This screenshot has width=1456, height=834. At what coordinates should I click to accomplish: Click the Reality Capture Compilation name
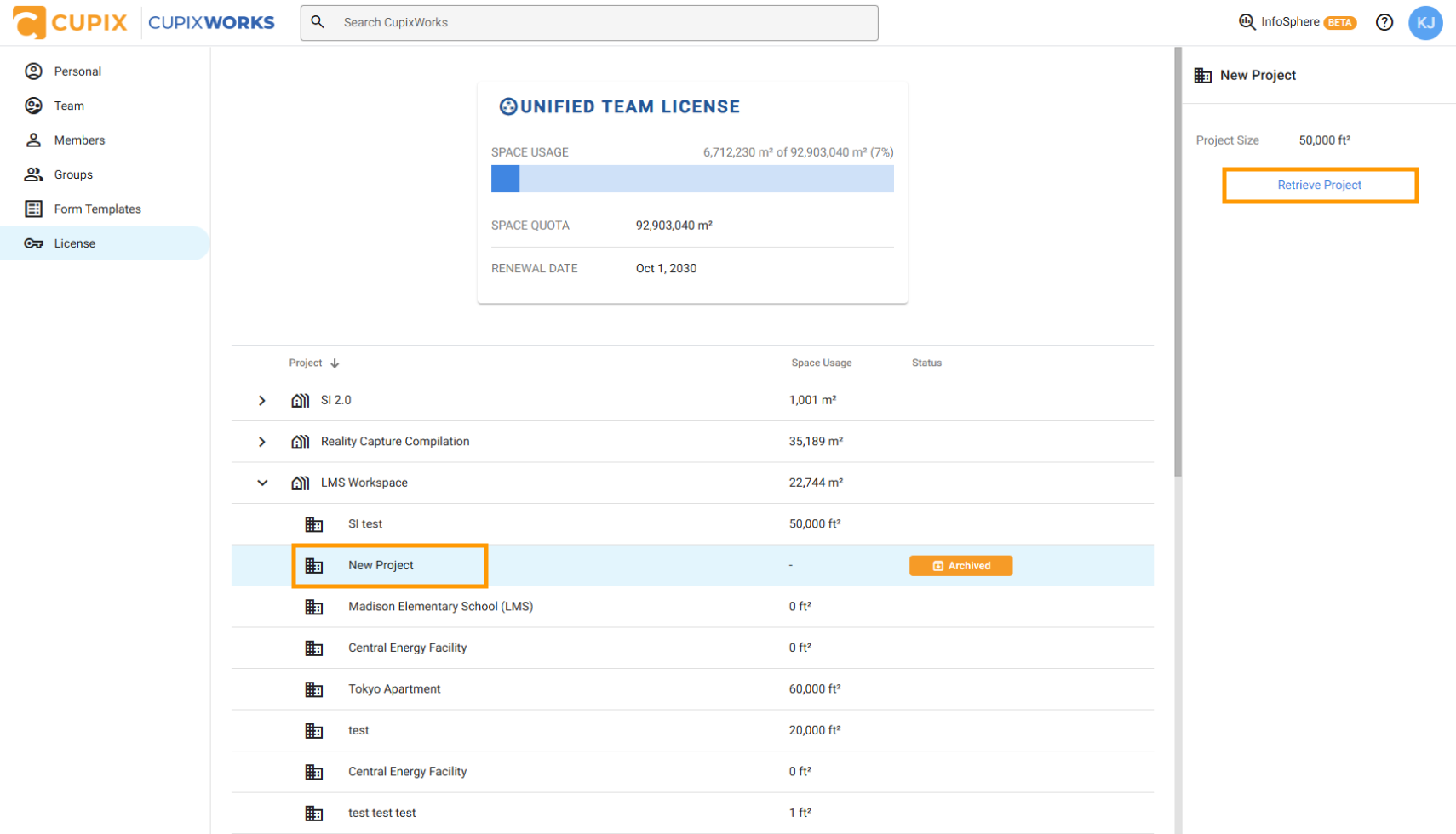[x=395, y=442]
